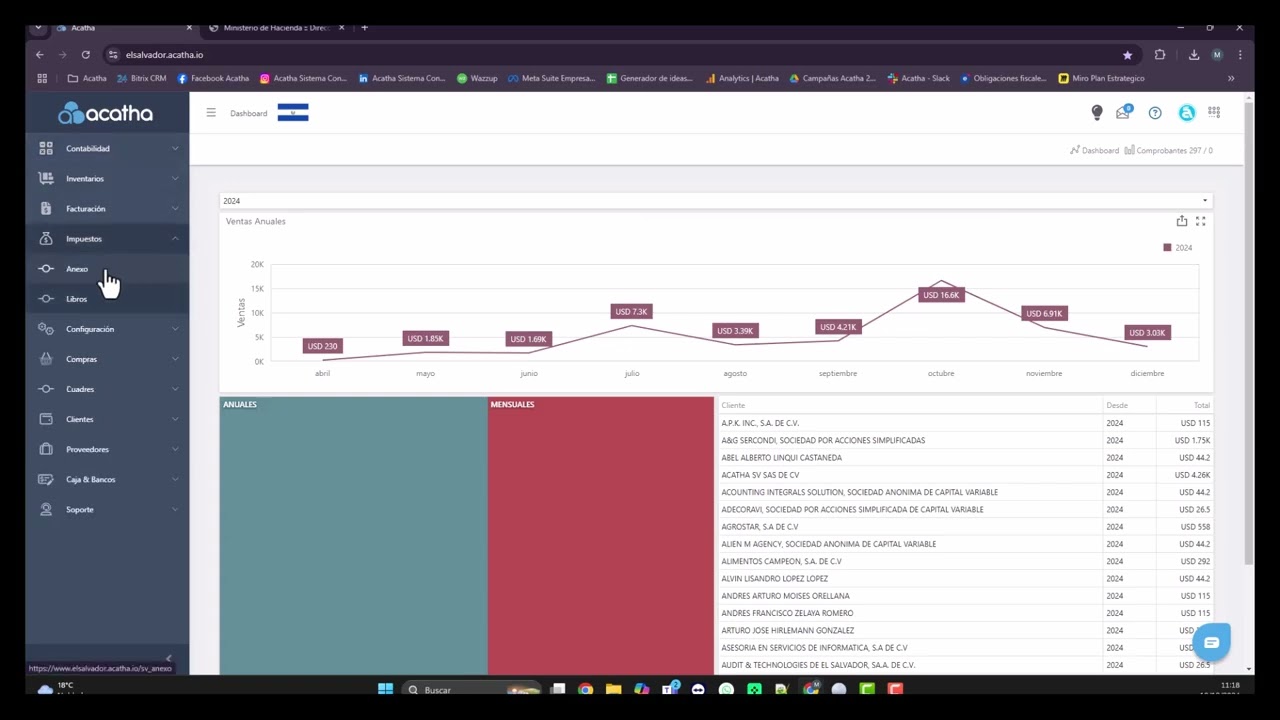
Task: Click the Facturación sidebar icon
Action: (x=46, y=208)
